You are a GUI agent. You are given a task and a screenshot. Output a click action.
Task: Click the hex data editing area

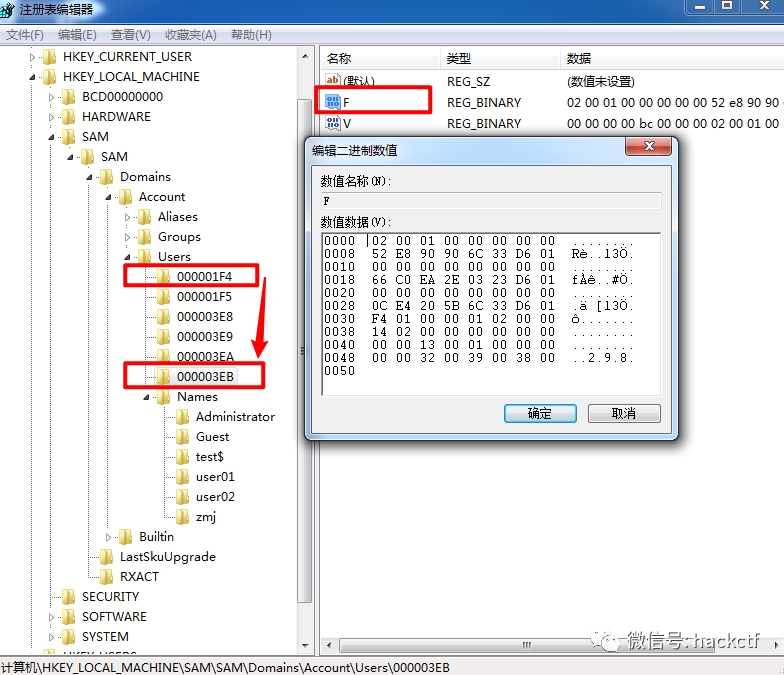tap(490, 314)
